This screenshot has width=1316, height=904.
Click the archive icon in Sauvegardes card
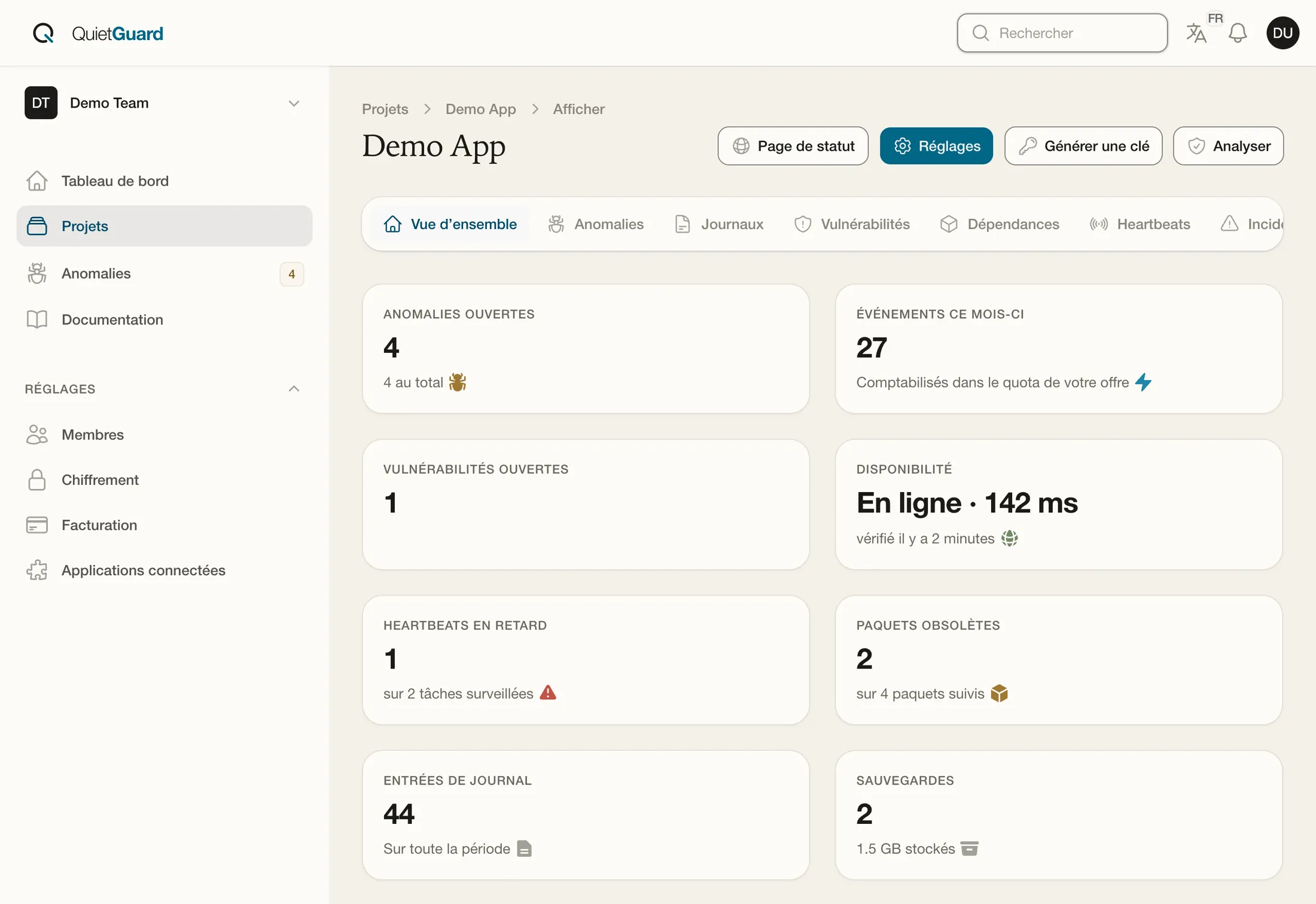coord(969,848)
